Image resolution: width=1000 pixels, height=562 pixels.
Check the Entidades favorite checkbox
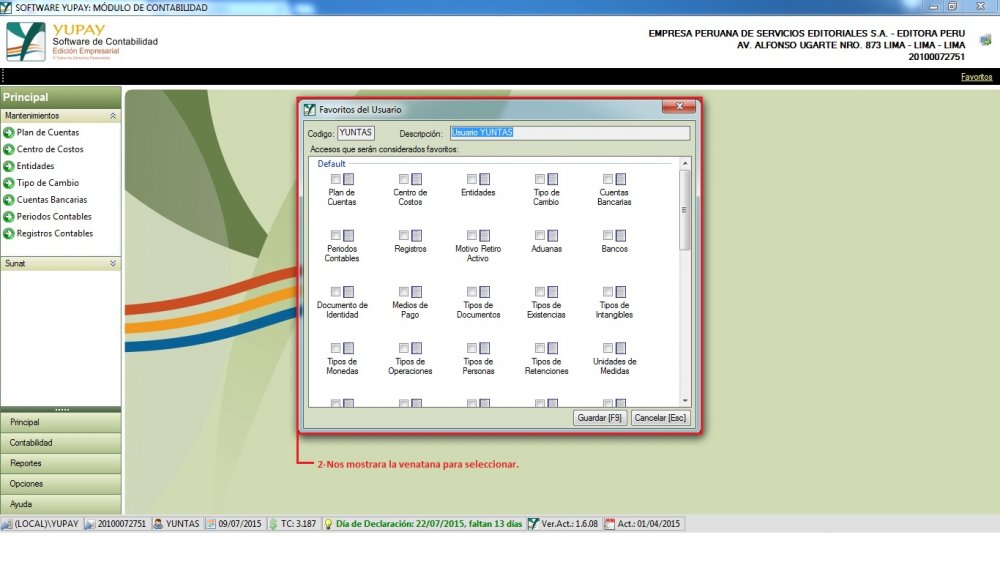(x=472, y=179)
